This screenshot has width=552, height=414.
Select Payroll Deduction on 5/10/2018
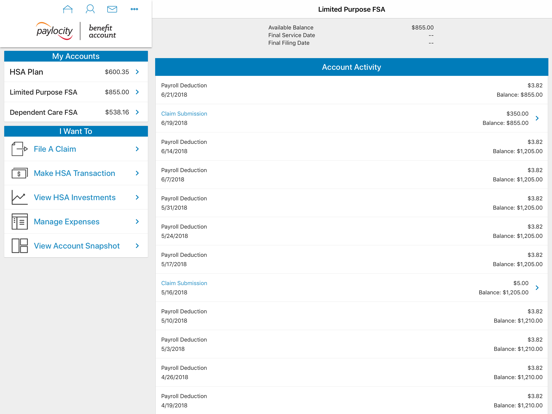(x=351, y=316)
